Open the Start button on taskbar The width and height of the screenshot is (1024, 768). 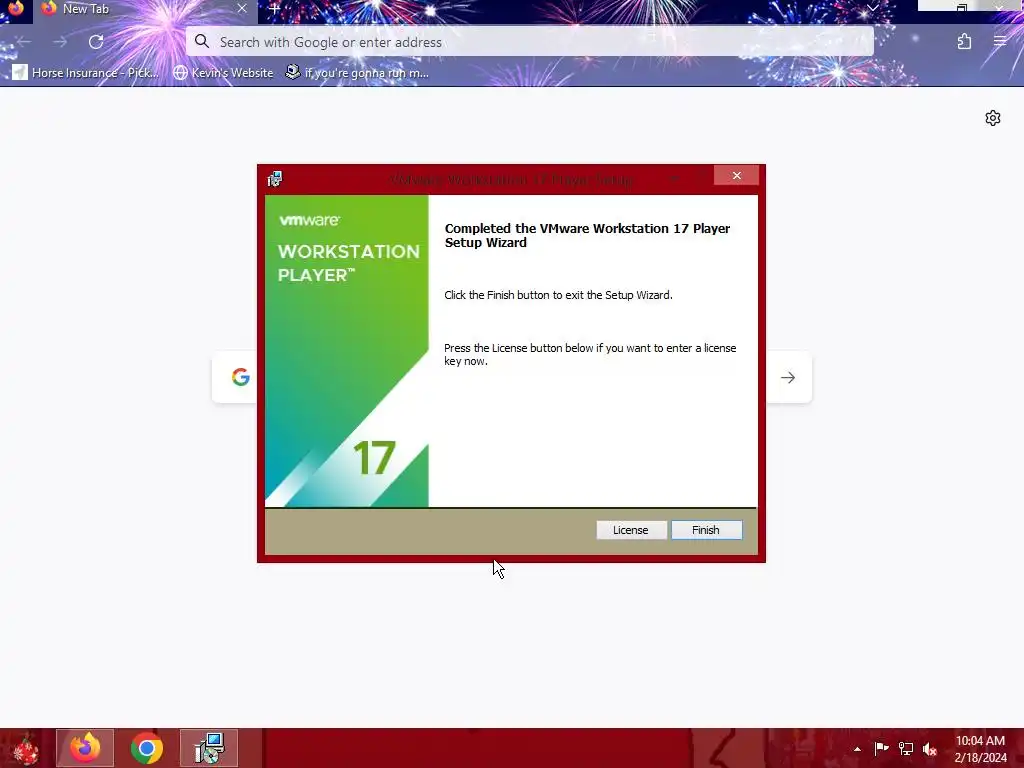pos(25,748)
